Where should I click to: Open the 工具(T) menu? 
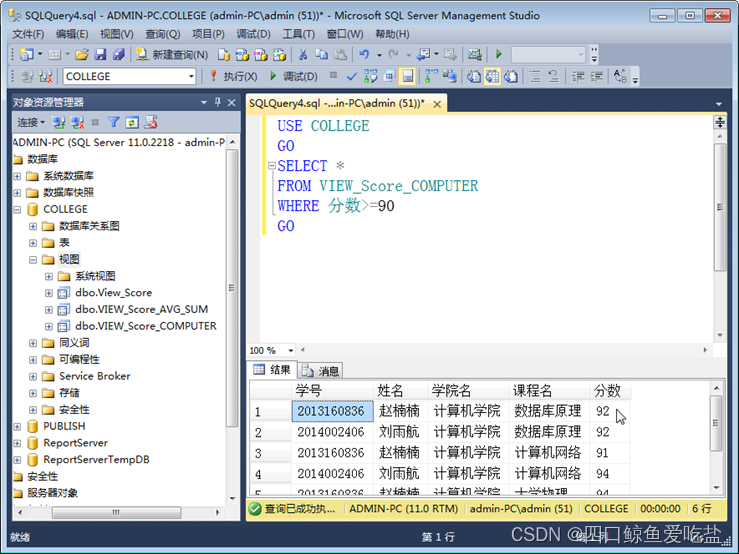(298, 34)
